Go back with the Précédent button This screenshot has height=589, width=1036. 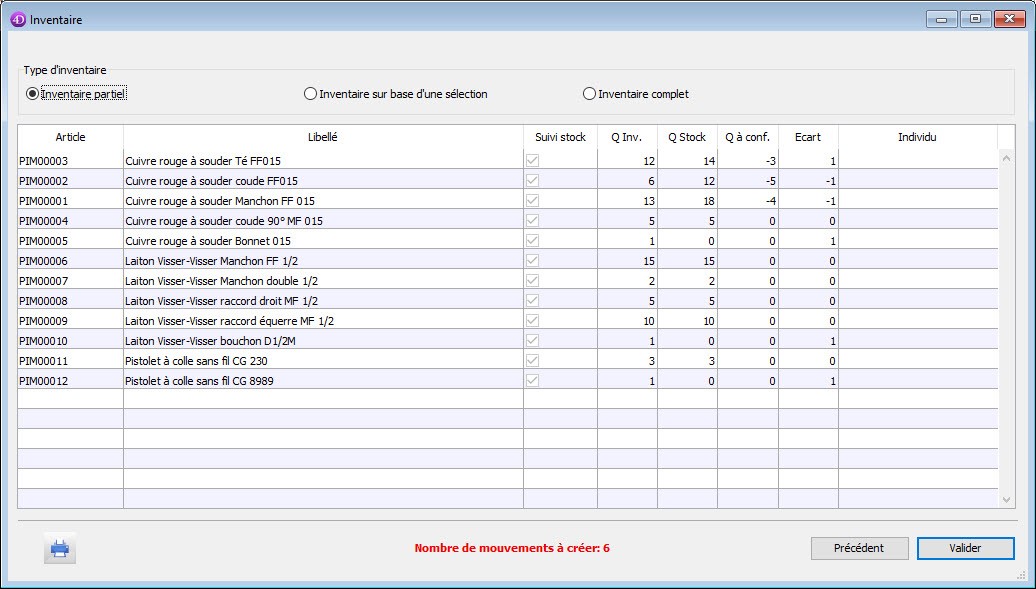[859, 548]
